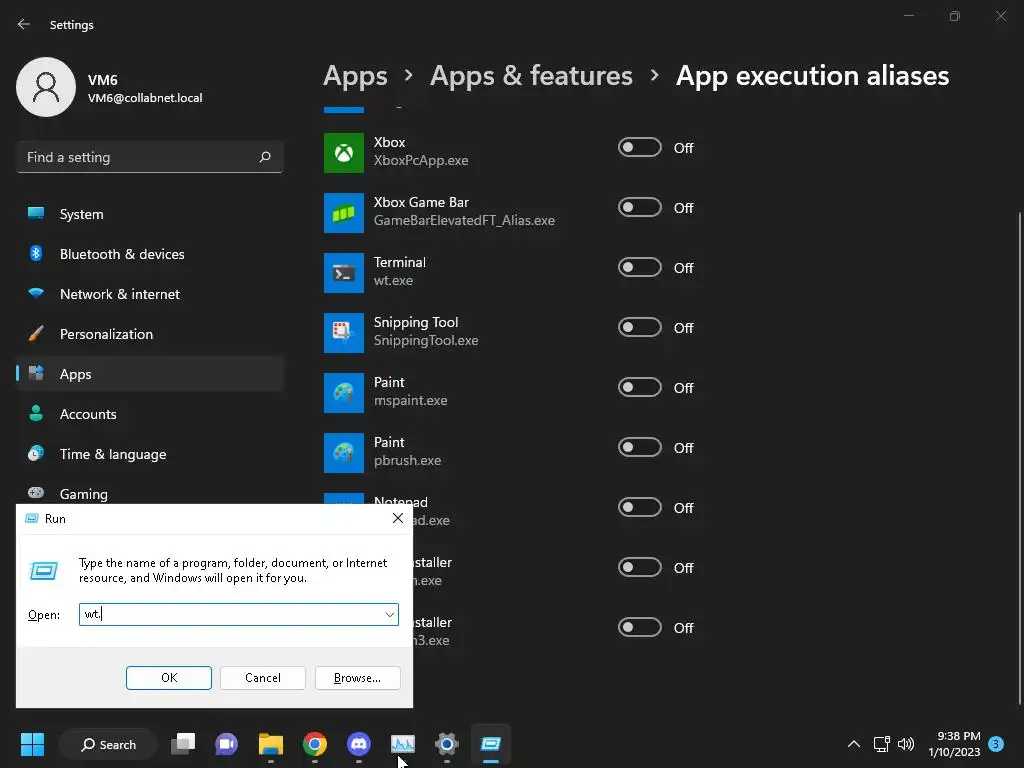Screen dimensions: 1024x768
Task: Go to Apps & features breadcrumb
Action: (x=531, y=76)
